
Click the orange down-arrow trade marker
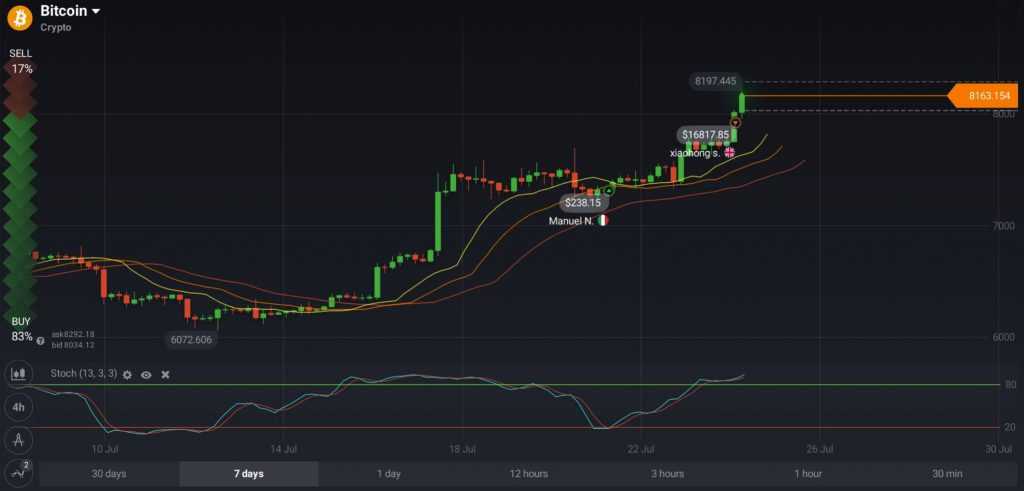pyautogui.click(x=736, y=122)
